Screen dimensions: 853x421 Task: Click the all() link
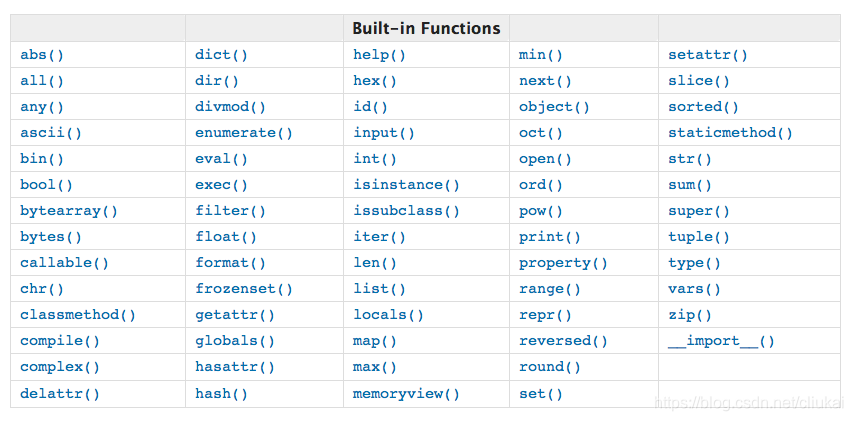tap(42, 81)
